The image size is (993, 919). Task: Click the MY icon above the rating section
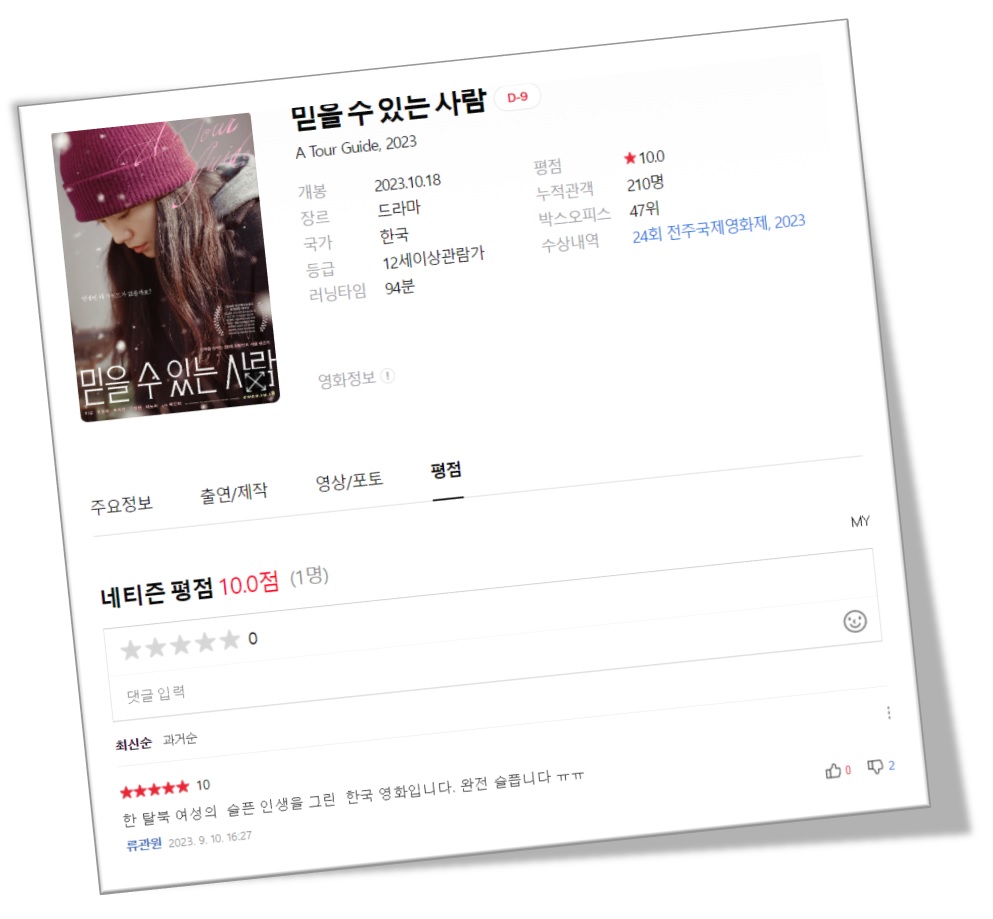tap(862, 521)
